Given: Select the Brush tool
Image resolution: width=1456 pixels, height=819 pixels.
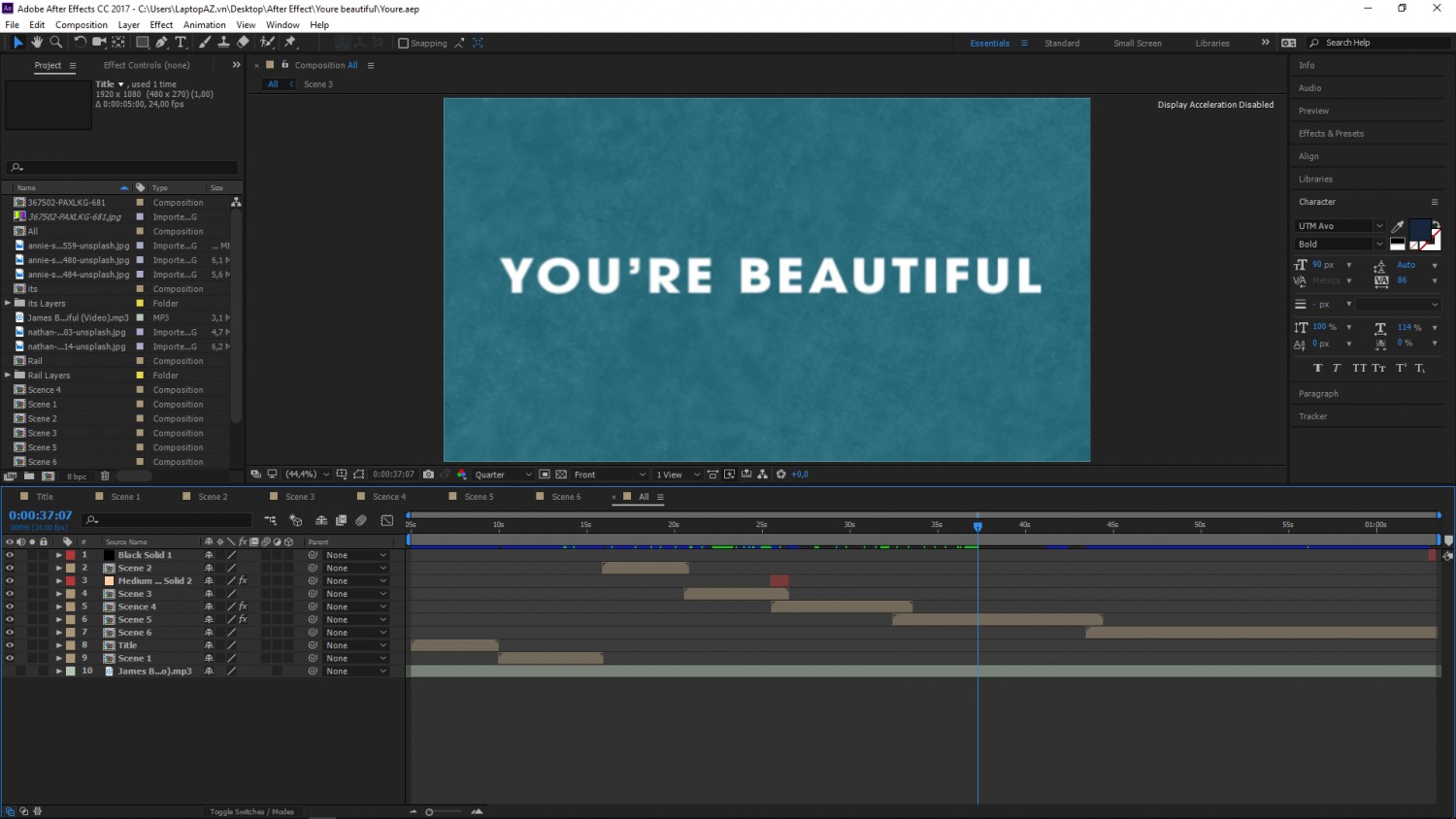Looking at the screenshot, I should tap(205, 43).
